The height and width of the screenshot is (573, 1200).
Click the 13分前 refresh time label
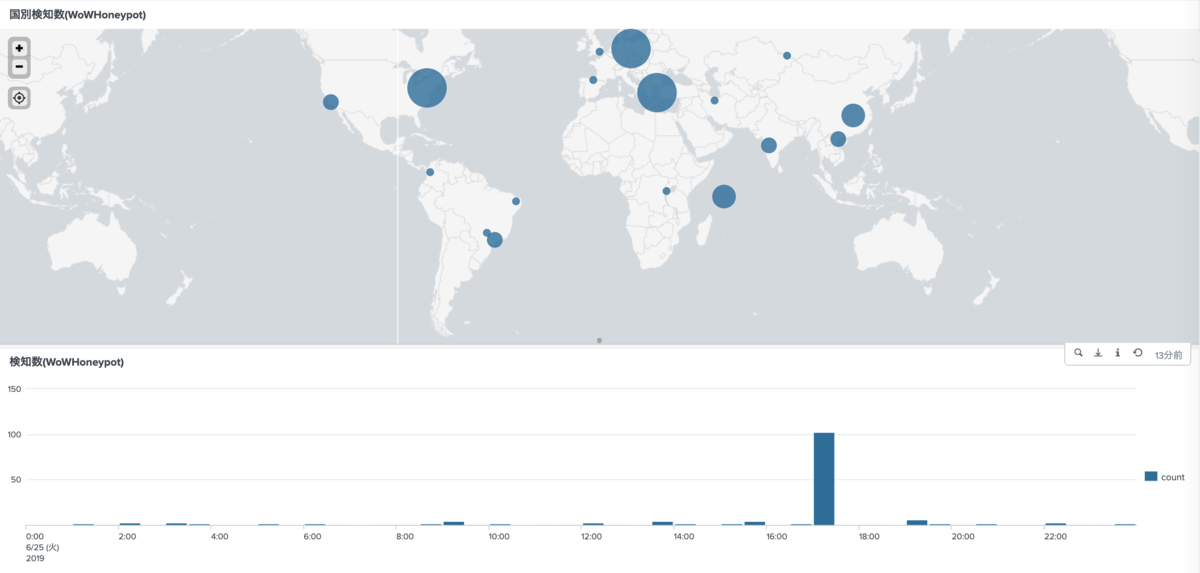click(x=1168, y=354)
